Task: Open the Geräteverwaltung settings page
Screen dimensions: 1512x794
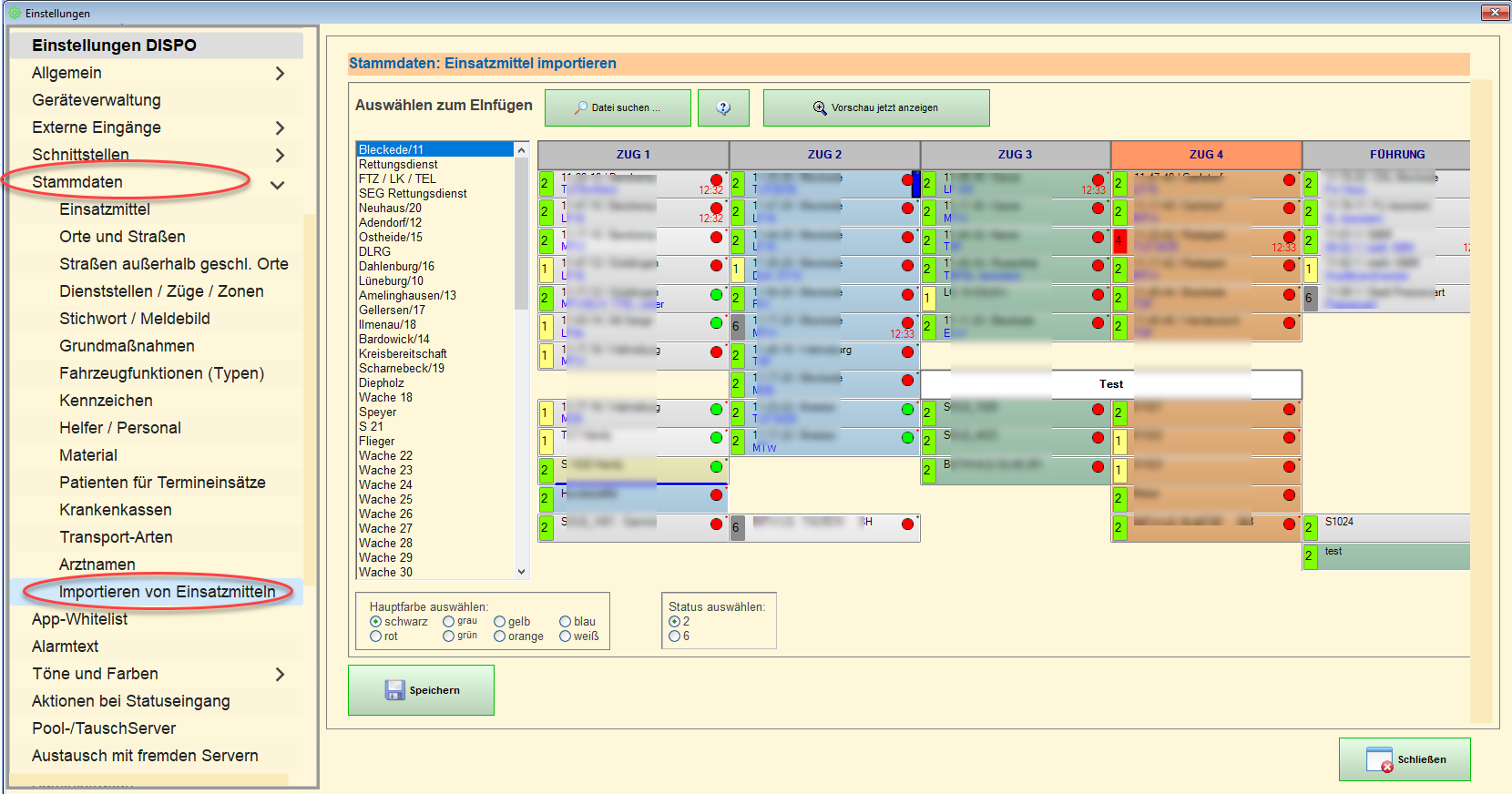Action: click(97, 100)
